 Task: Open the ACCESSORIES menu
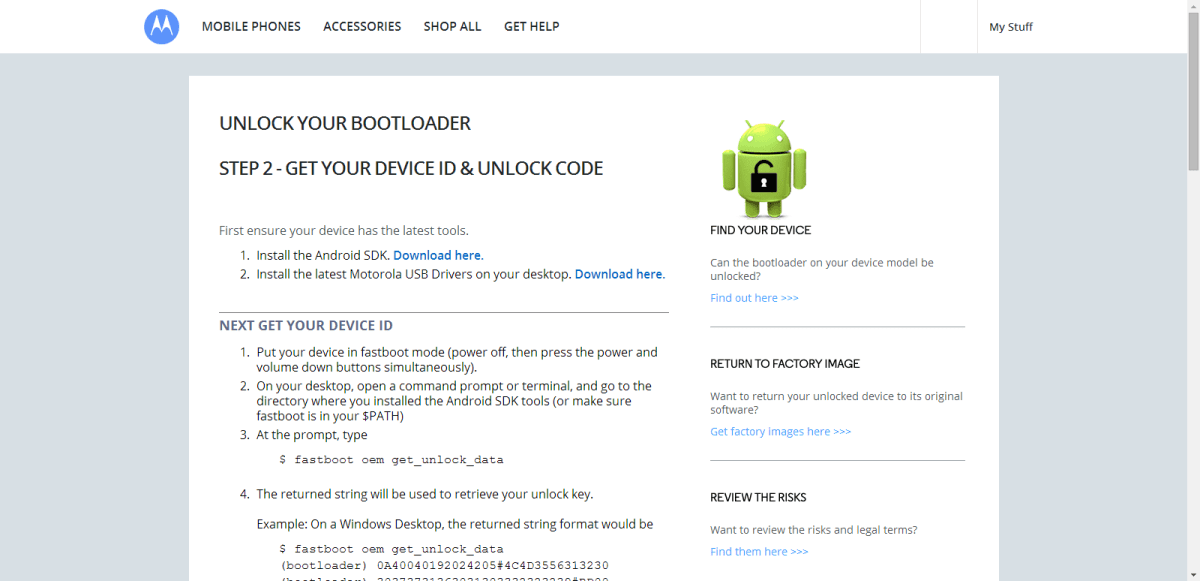[x=362, y=26]
